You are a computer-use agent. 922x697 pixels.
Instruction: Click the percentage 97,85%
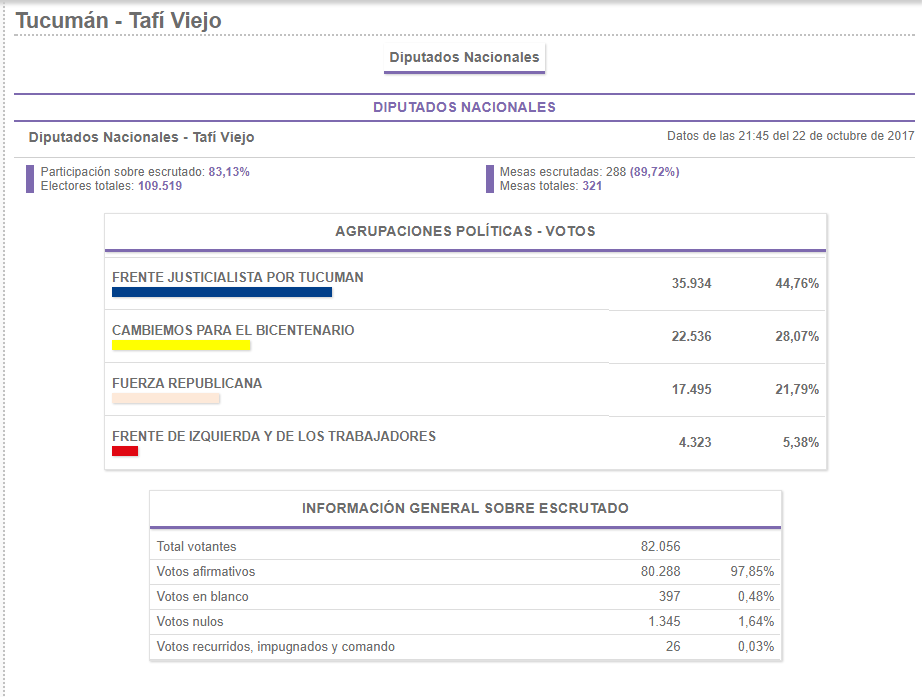(x=752, y=571)
